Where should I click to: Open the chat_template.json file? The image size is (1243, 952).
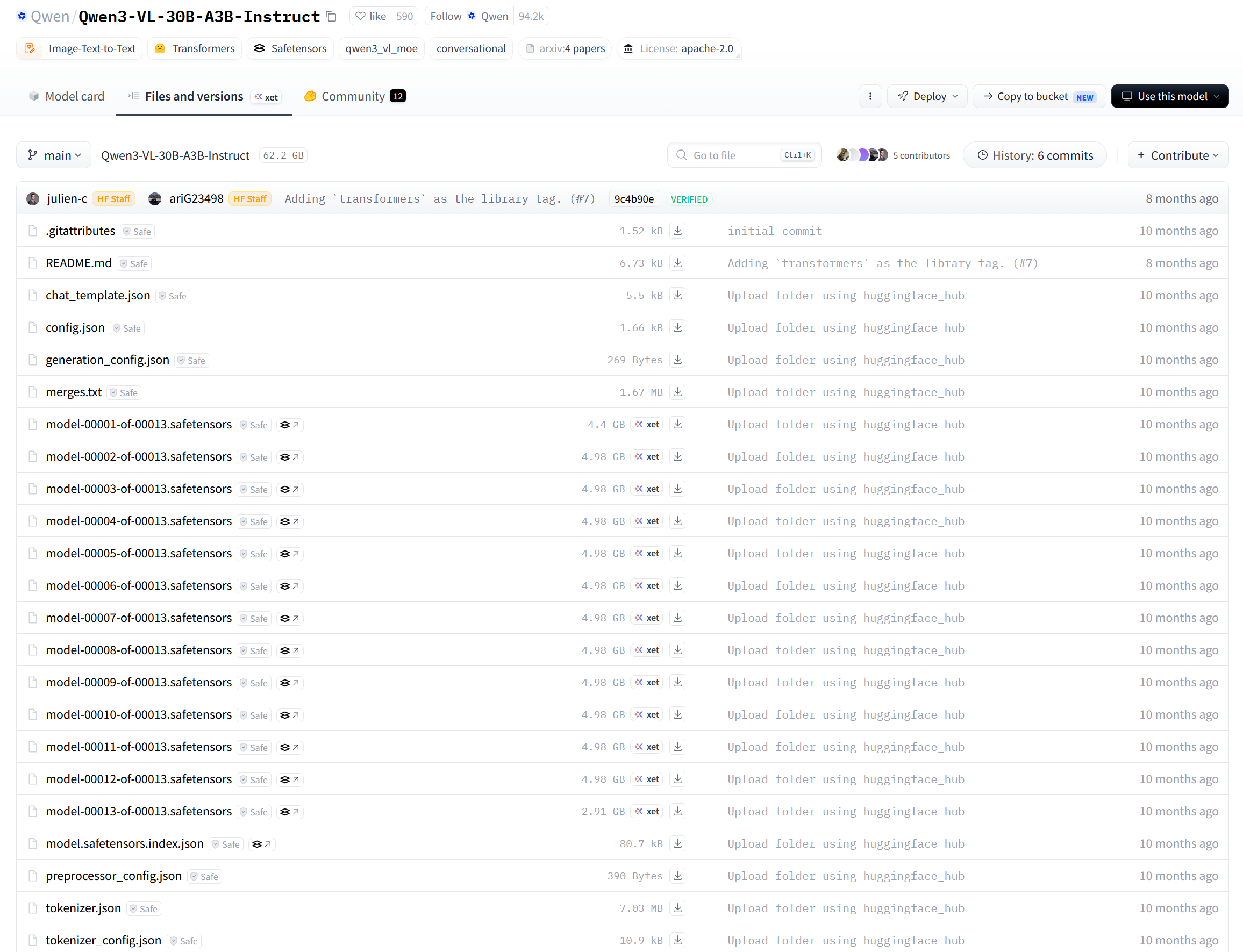[98, 295]
